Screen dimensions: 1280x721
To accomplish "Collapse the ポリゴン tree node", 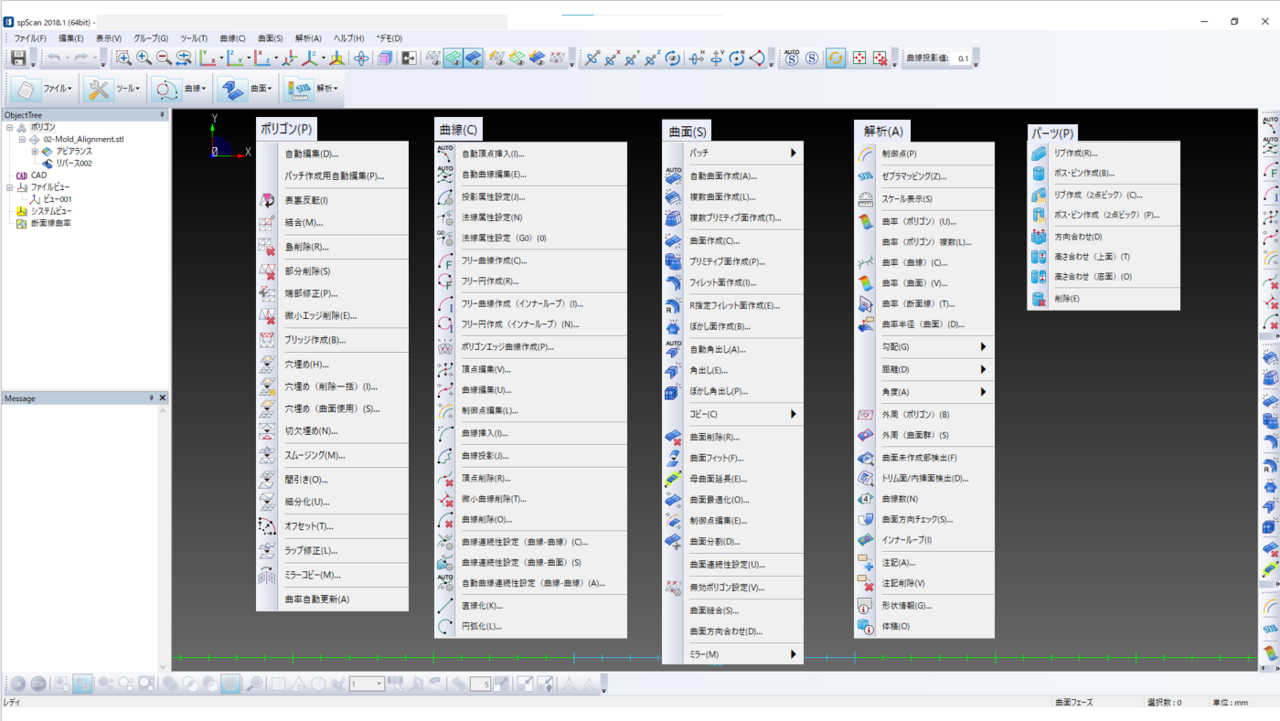I will click(9, 128).
